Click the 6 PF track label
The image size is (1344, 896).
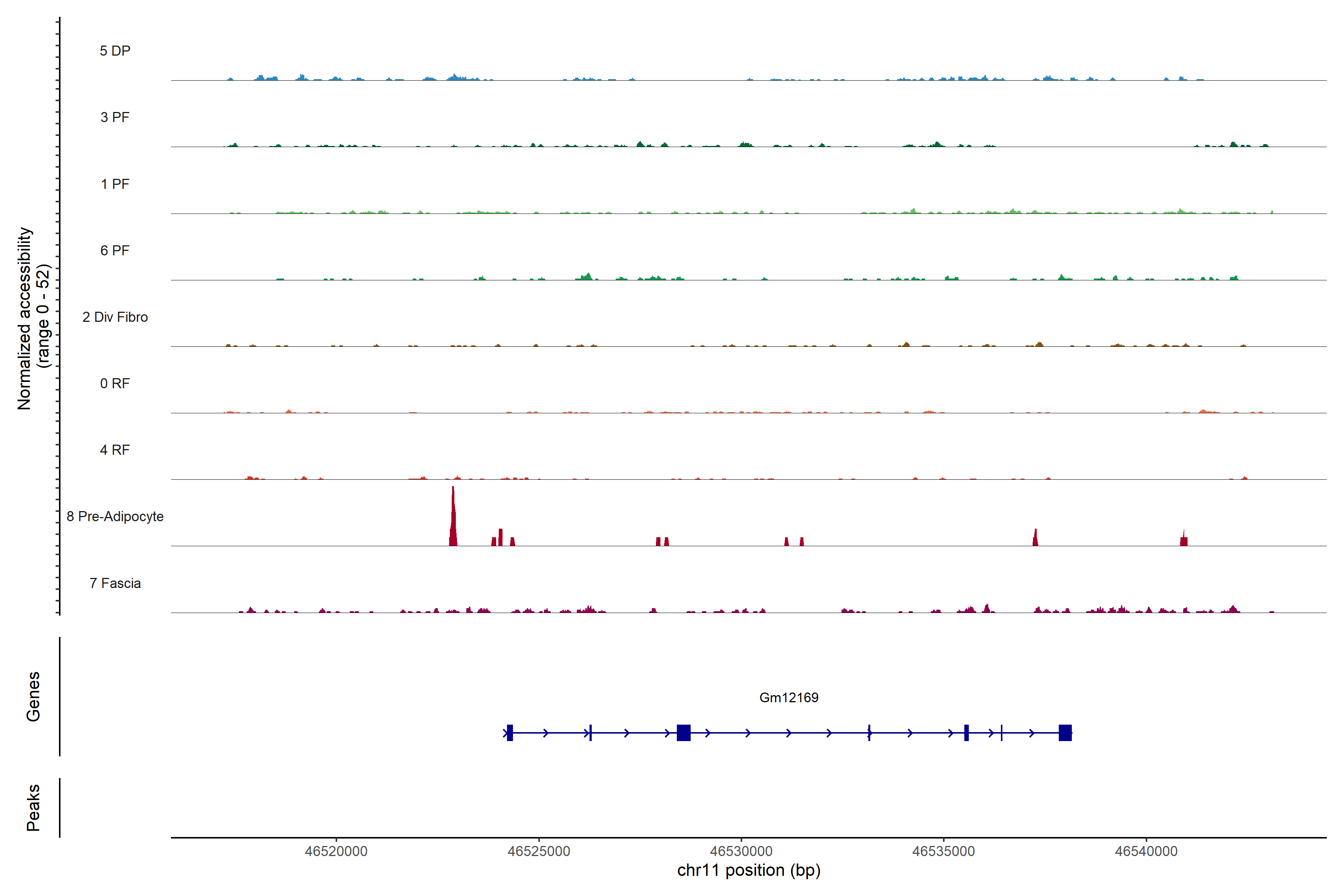[x=115, y=250]
